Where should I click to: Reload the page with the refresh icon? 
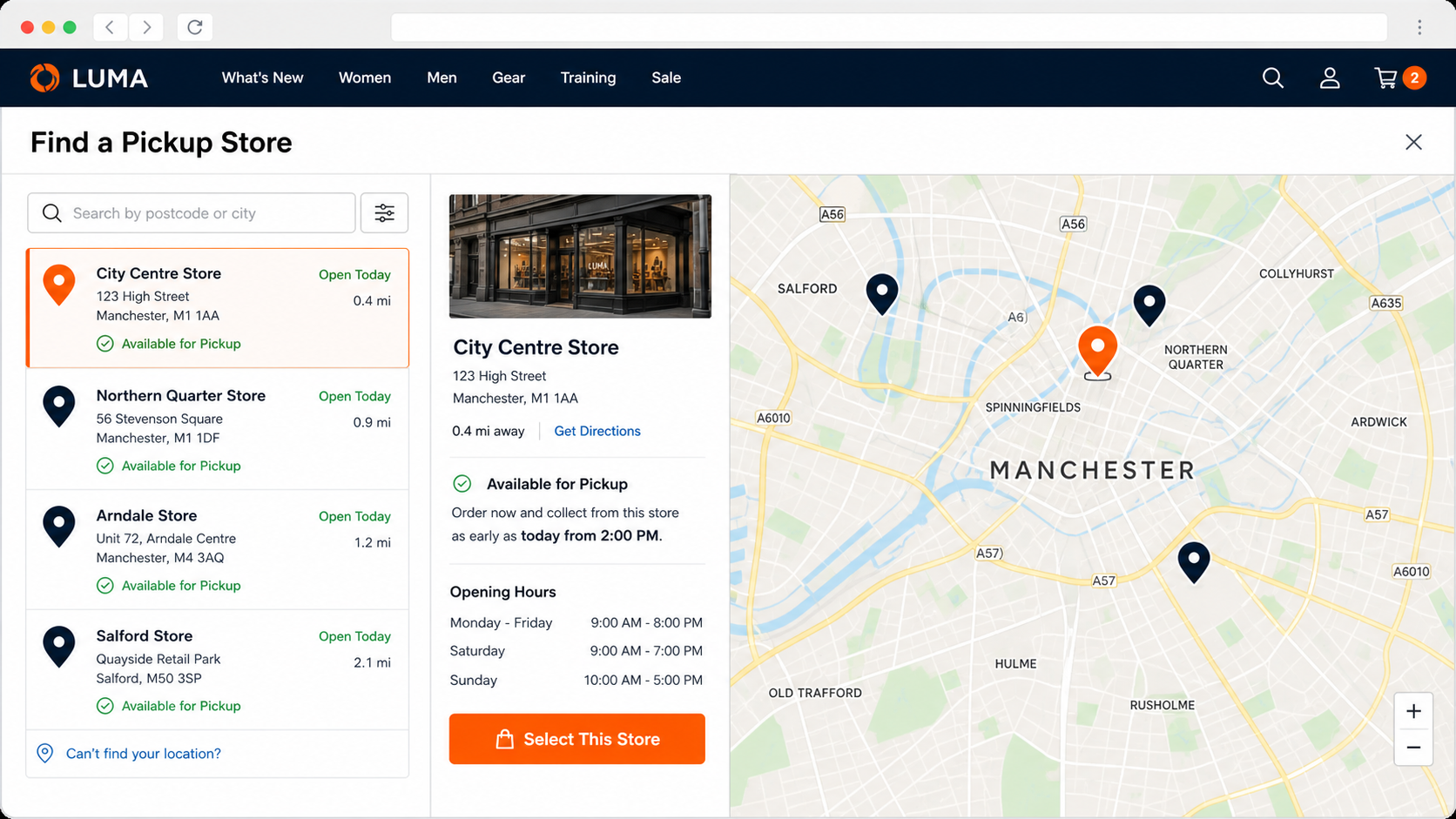pos(195,27)
